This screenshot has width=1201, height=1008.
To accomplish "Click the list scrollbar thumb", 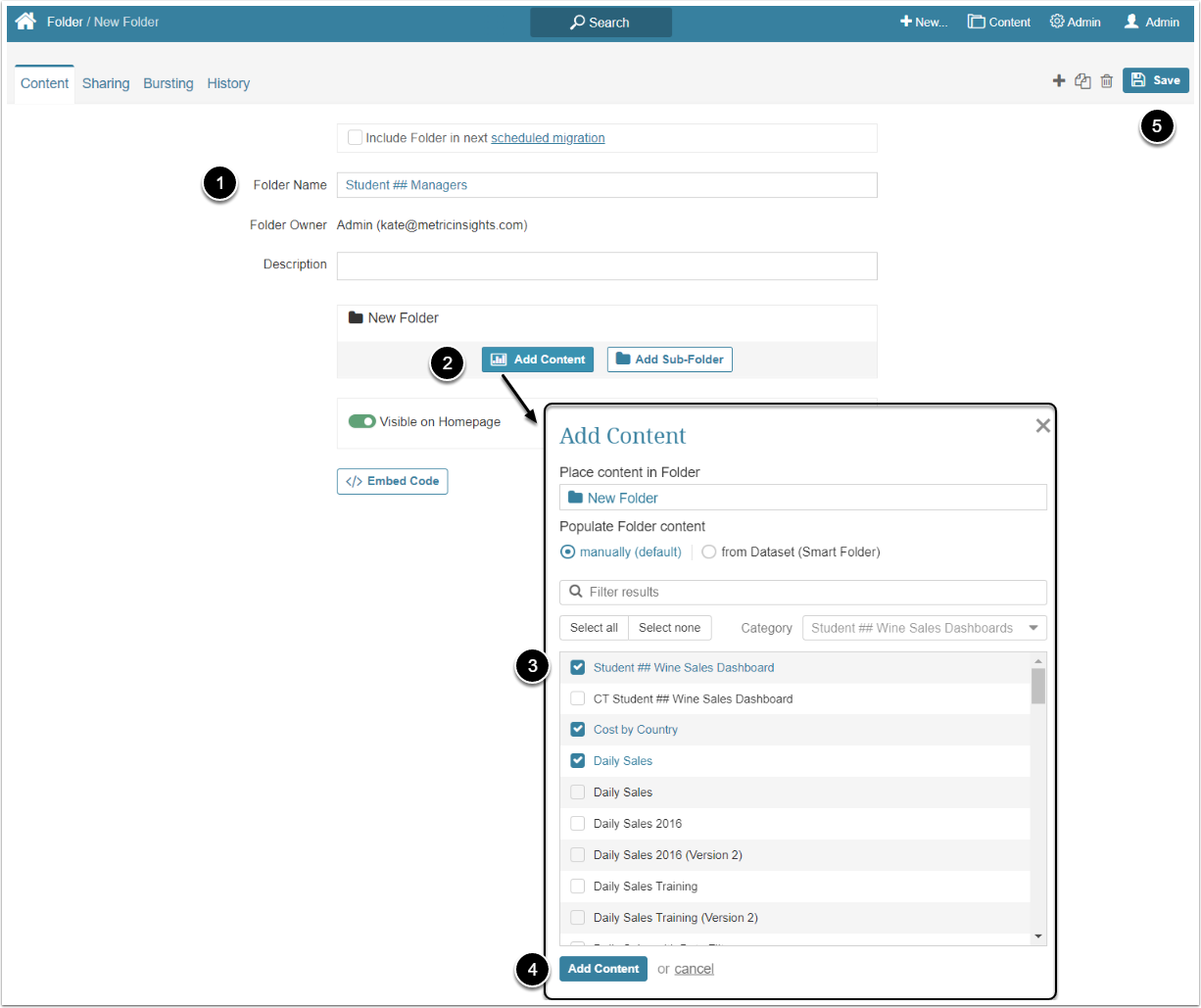I will (1038, 686).
